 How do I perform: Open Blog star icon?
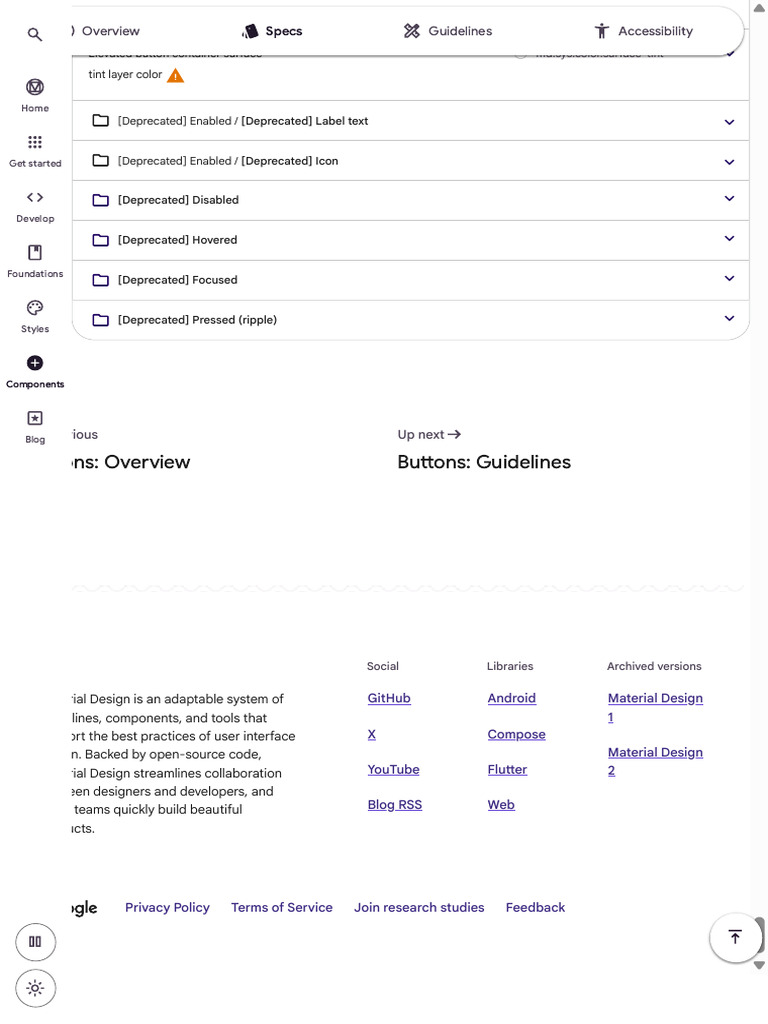pyautogui.click(x=35, y=418)
